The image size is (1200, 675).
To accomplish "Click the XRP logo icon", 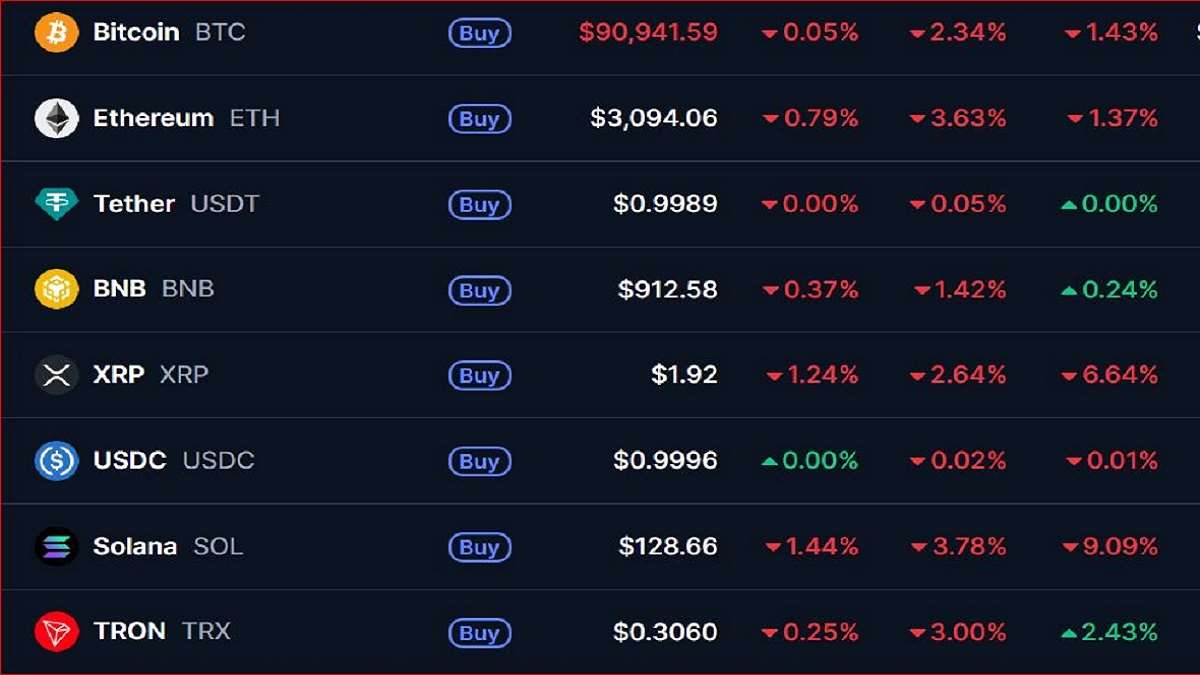I will point(56,375).
